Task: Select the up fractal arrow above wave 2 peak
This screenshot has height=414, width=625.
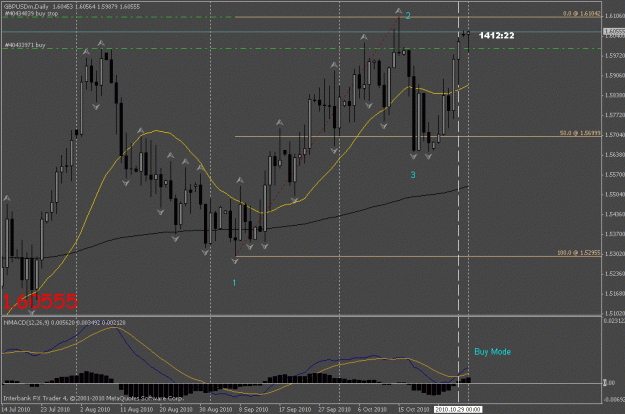Action: click(399, 11)
